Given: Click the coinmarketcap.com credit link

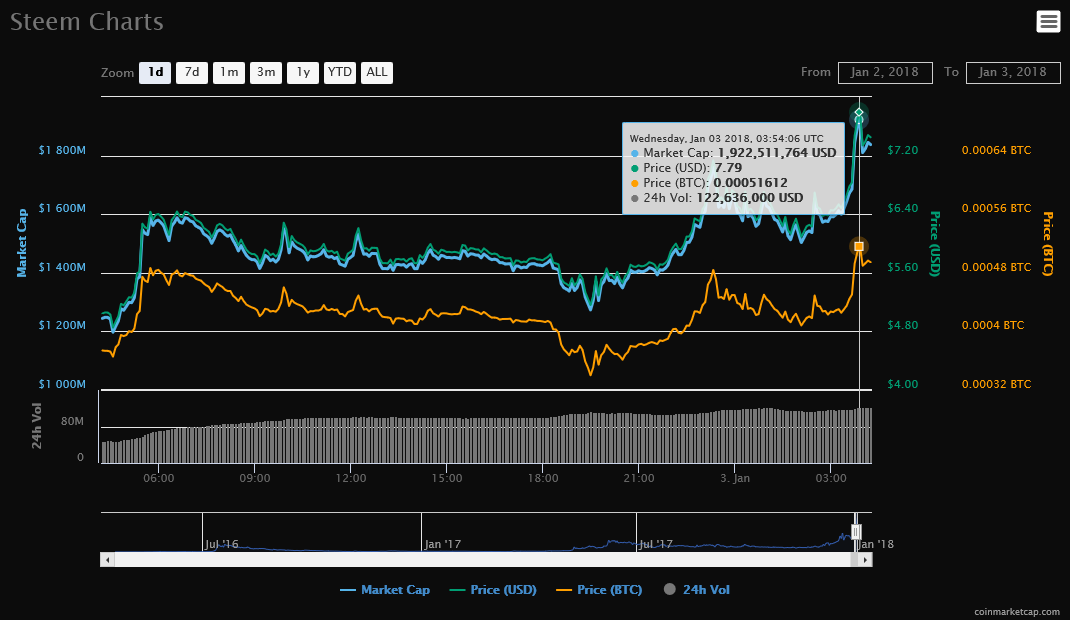Looking at the screenshot, I should 1017,612.
